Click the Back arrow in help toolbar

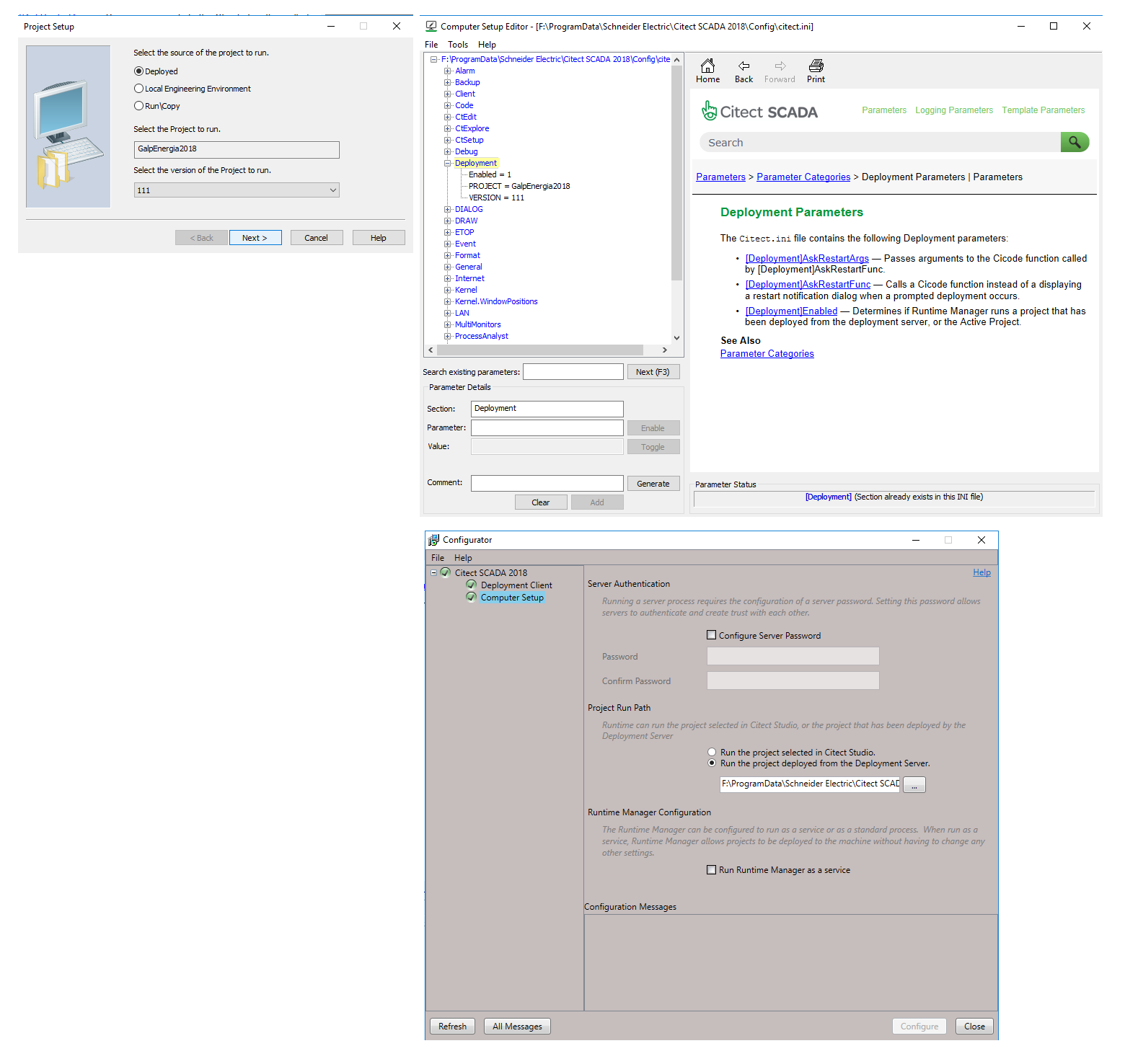(744, 66)
